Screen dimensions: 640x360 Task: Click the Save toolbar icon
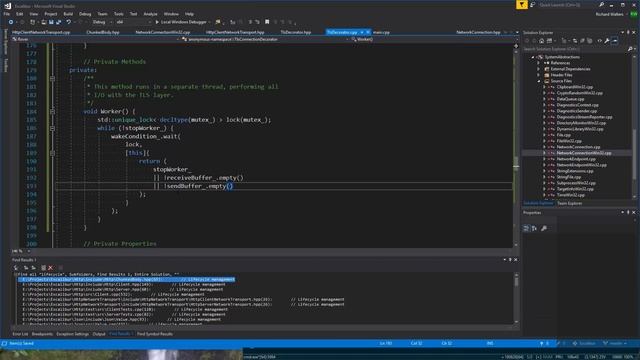51,22
